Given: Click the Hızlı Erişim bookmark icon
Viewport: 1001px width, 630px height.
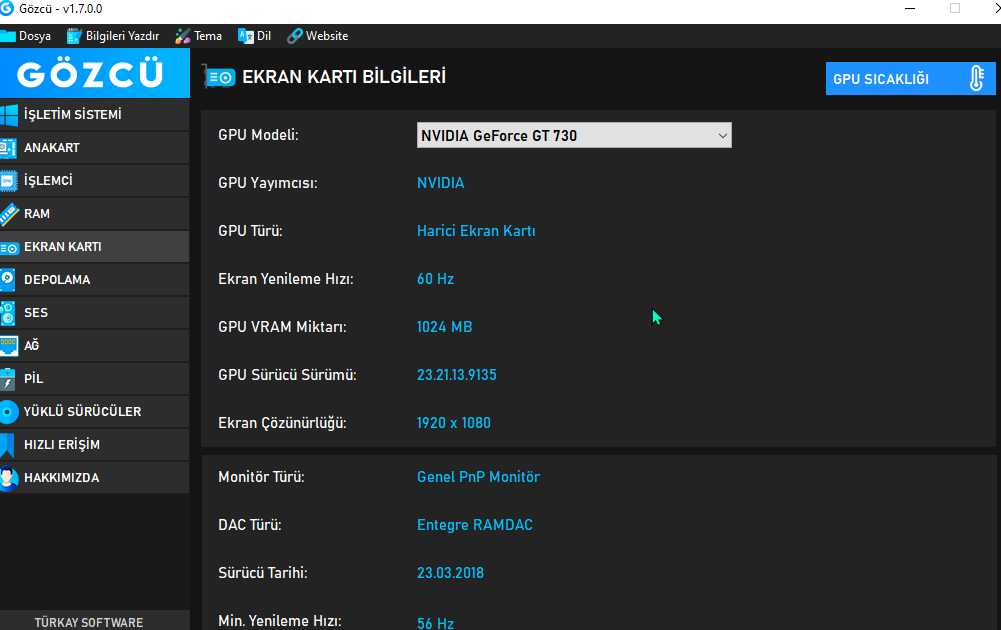Looking at the screenshot, I should click(8, 446).
